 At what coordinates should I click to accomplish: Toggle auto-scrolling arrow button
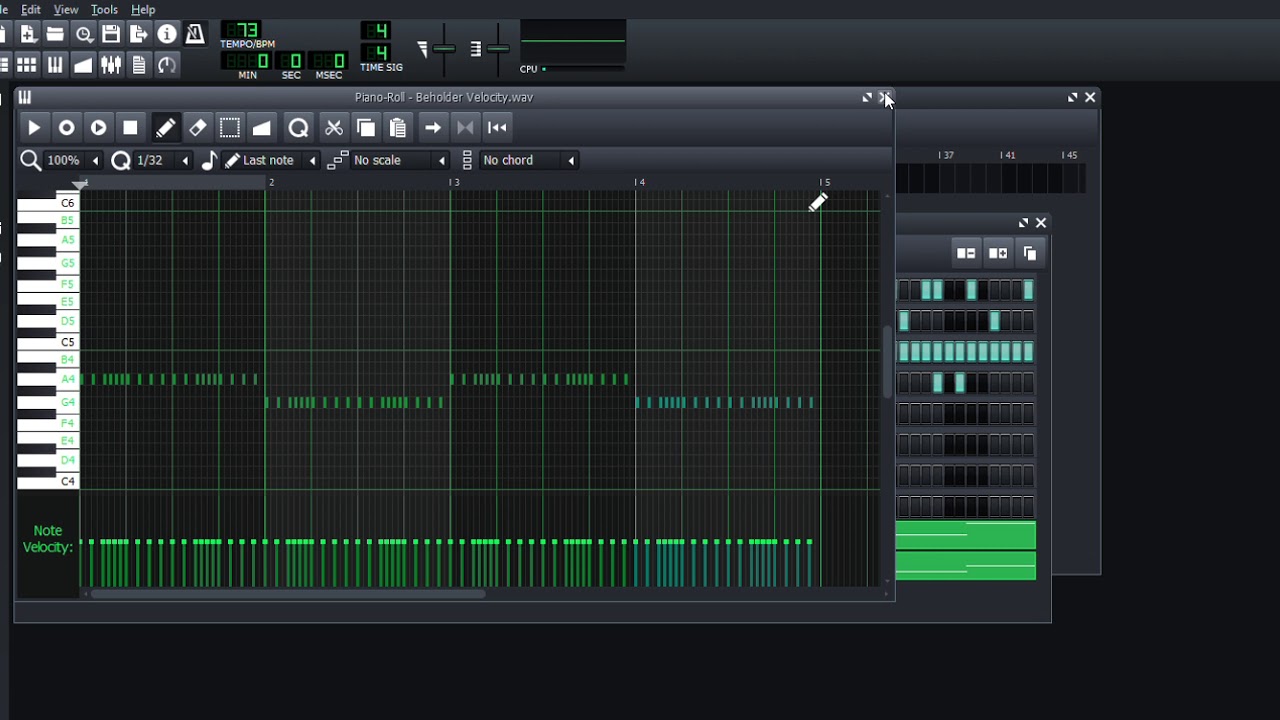(x=433, y=127)
